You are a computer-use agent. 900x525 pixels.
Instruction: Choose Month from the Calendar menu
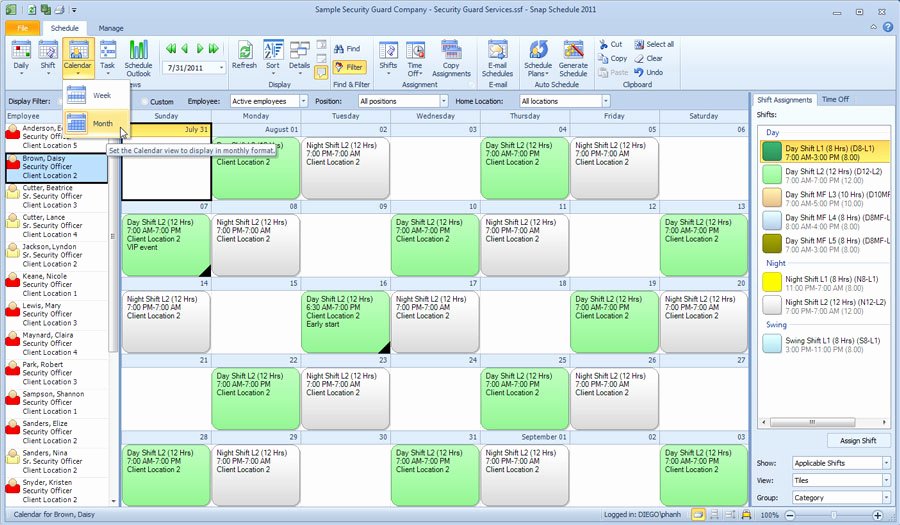pyautogui.click(x=96, y=123)
